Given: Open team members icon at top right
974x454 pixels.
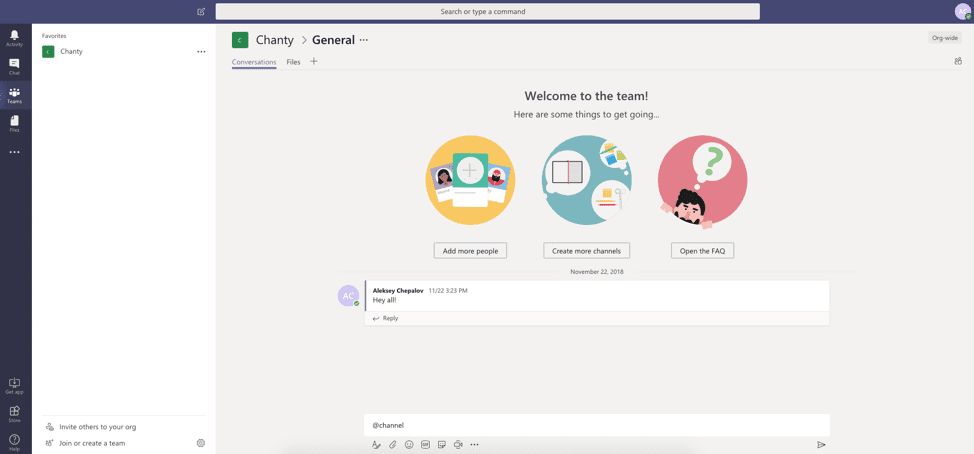Looking at the screenshot, I should pos(957,61).
